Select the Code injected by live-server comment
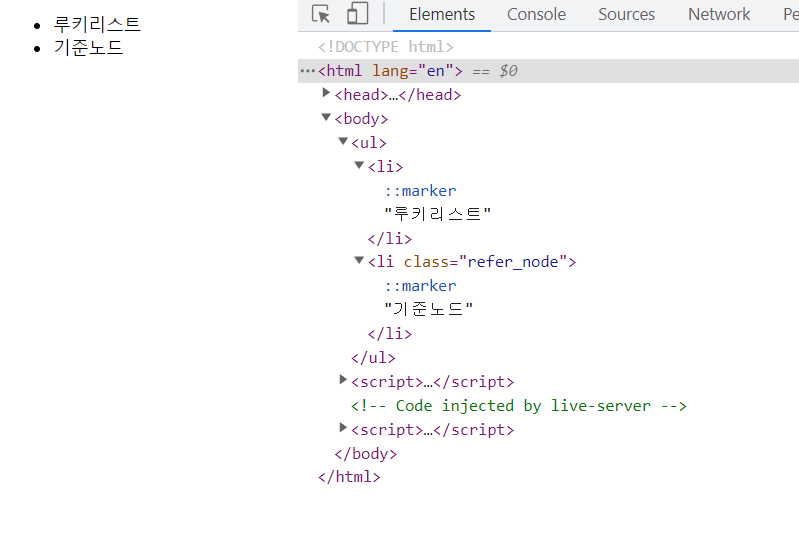Image resolution: width=799 pixels, height=553 pixels. point(519,406)
